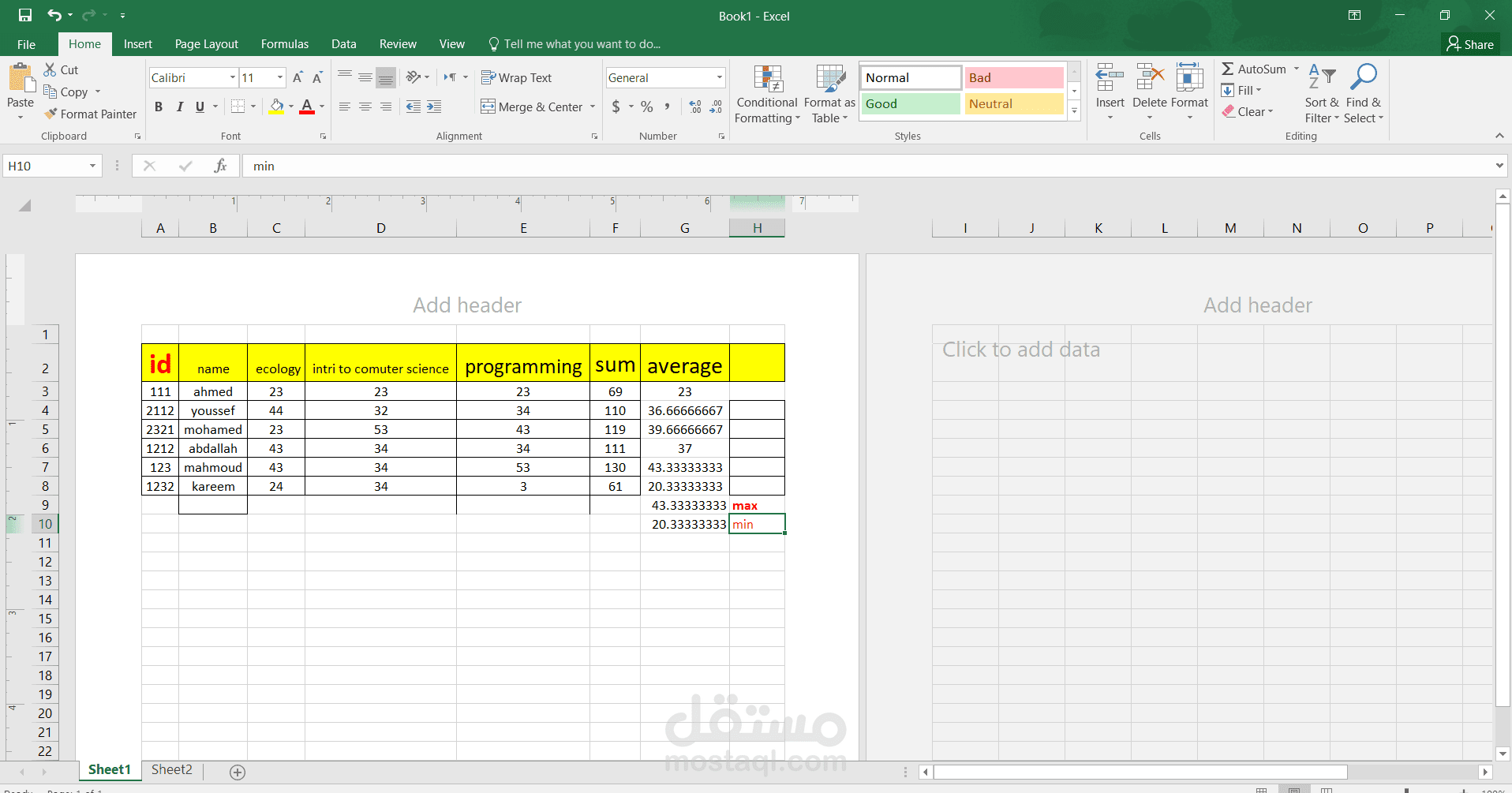Expand the number format dropdown
The image size is (1512, 793).
pos(720,77)
